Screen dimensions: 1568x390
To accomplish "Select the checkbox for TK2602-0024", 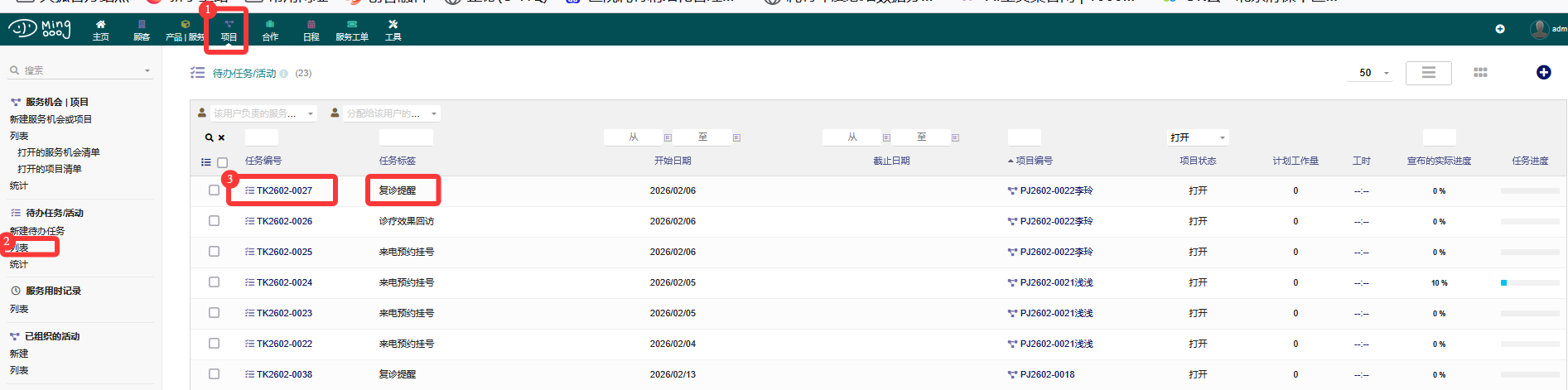I will pyautogui.click(x=214, y=282).
